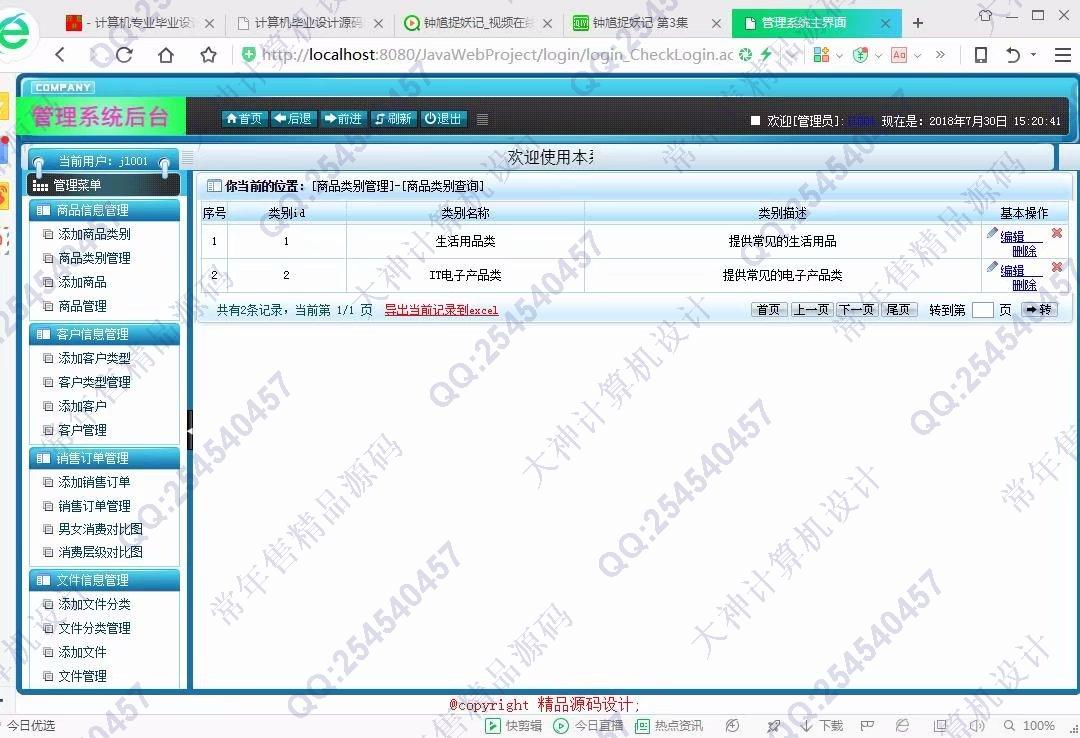This screenshot has height=738, width=1080.
Task: Open 添加销售订单 in the sidebar
Action: [94, 482]
